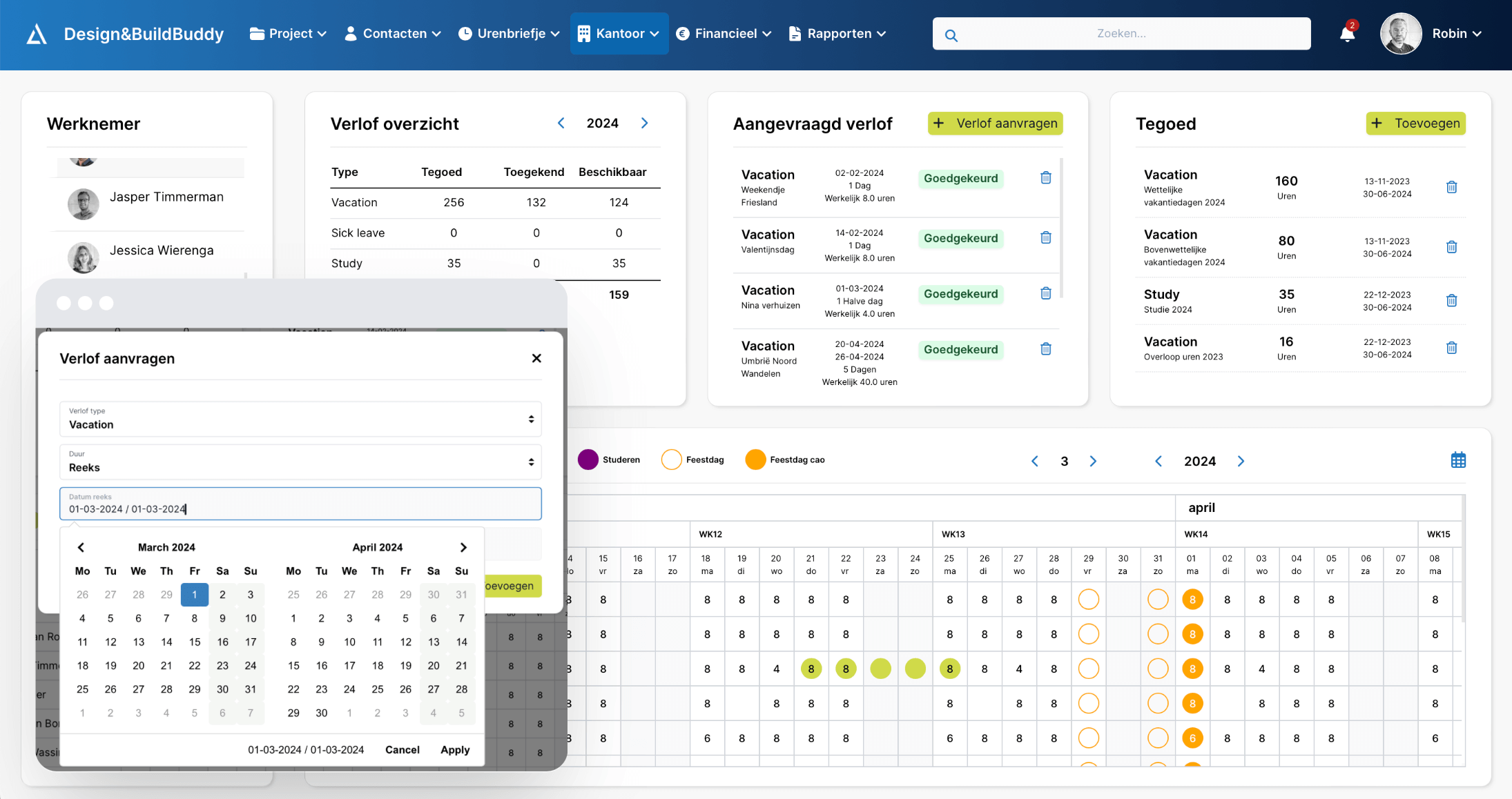Viewport: 1512px width, 799px height.
Task: Open the Verlof type dropdown
Action: click(300, 419)
